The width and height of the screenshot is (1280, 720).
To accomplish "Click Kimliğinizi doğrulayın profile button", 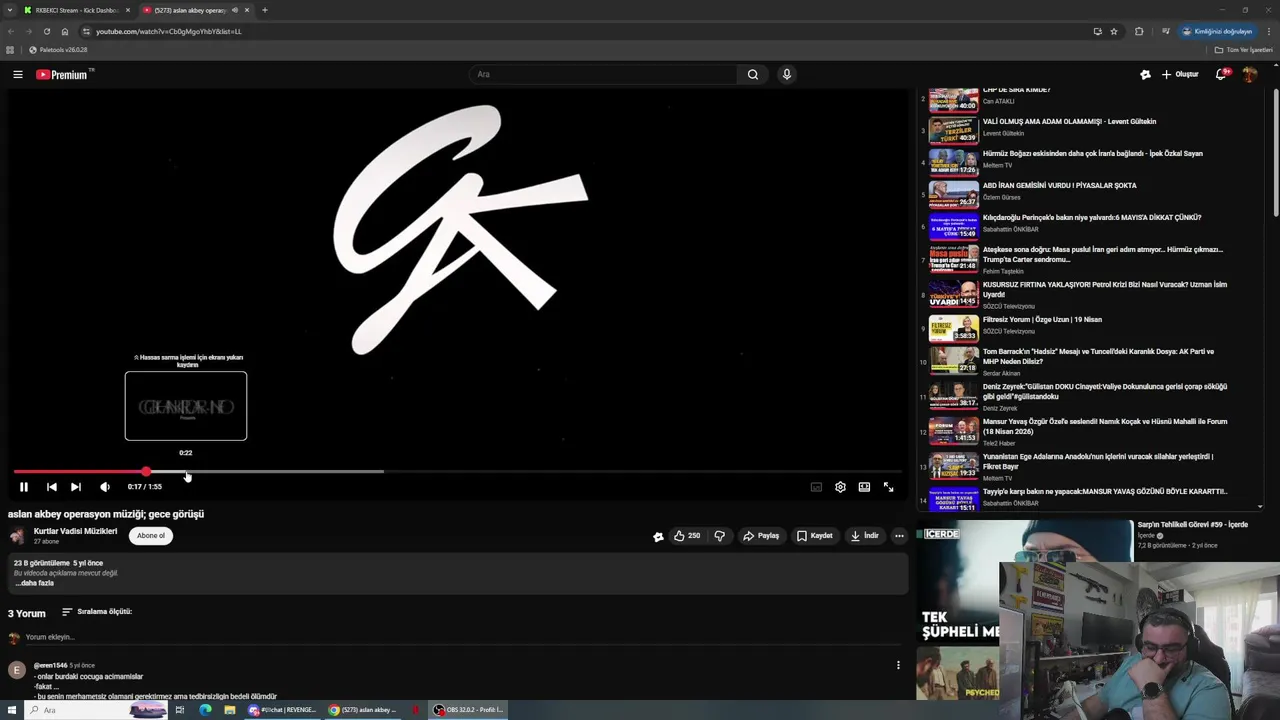I will [1217, 31].
